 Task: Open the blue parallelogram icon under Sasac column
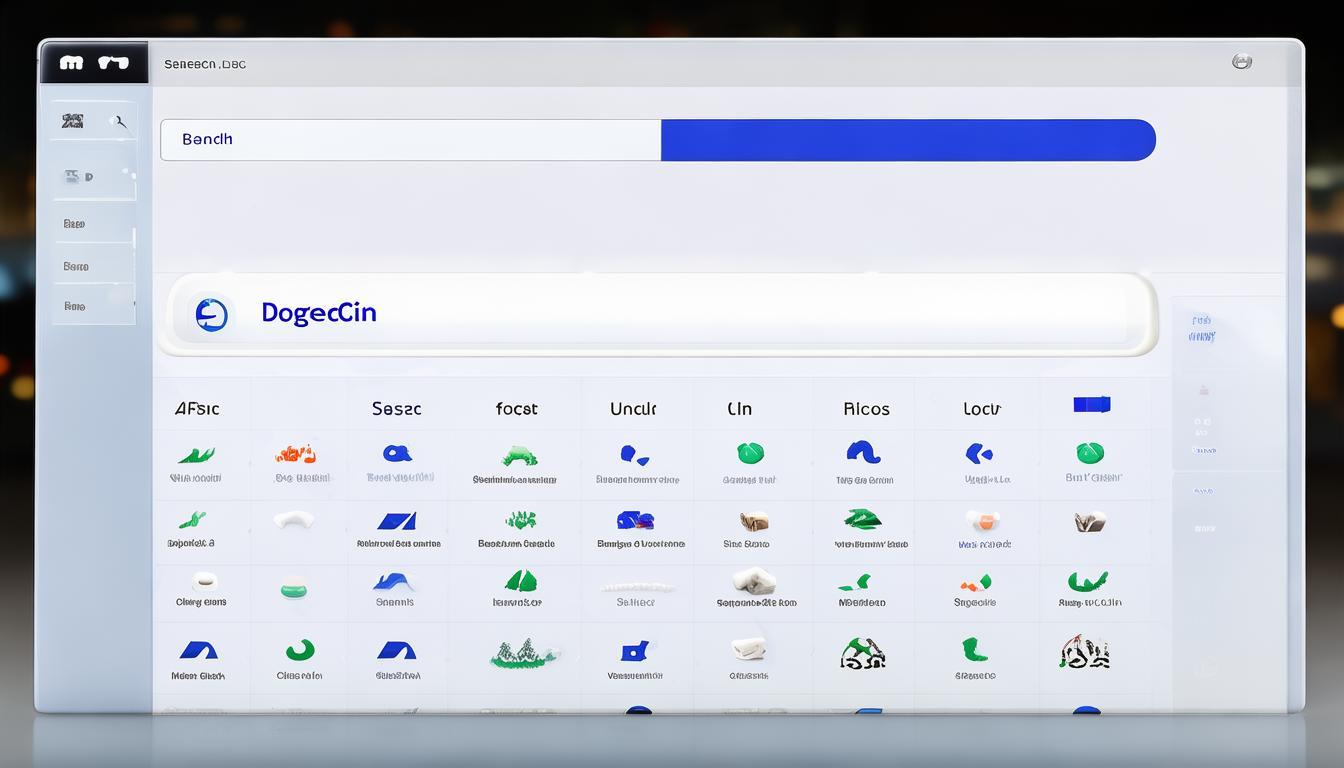click(397, 521)
